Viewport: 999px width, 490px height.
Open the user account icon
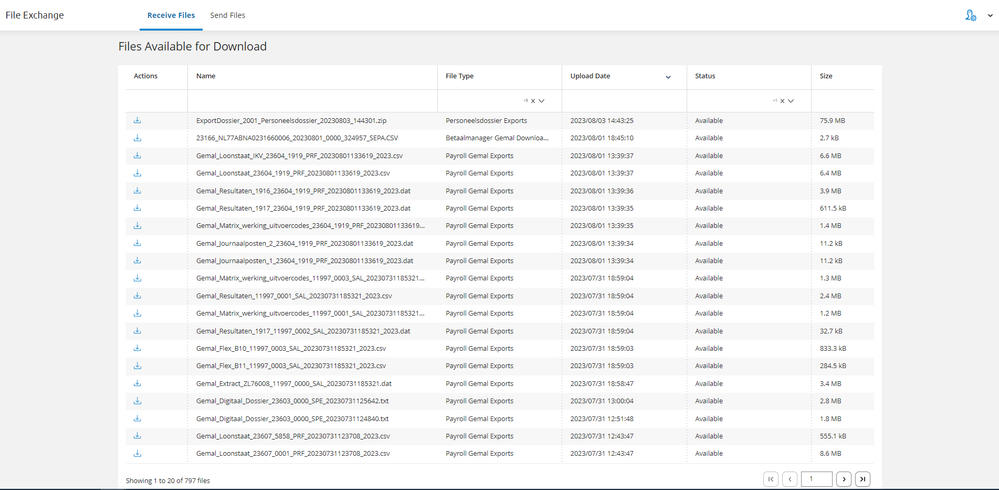(970, 15)
